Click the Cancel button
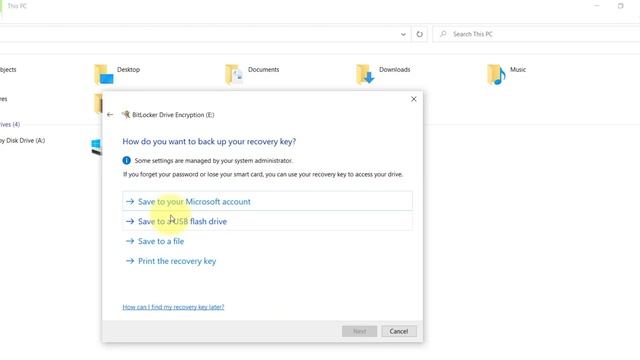Image resolution: width=640 pixels, height=360 pixels. tap(399, 331)
